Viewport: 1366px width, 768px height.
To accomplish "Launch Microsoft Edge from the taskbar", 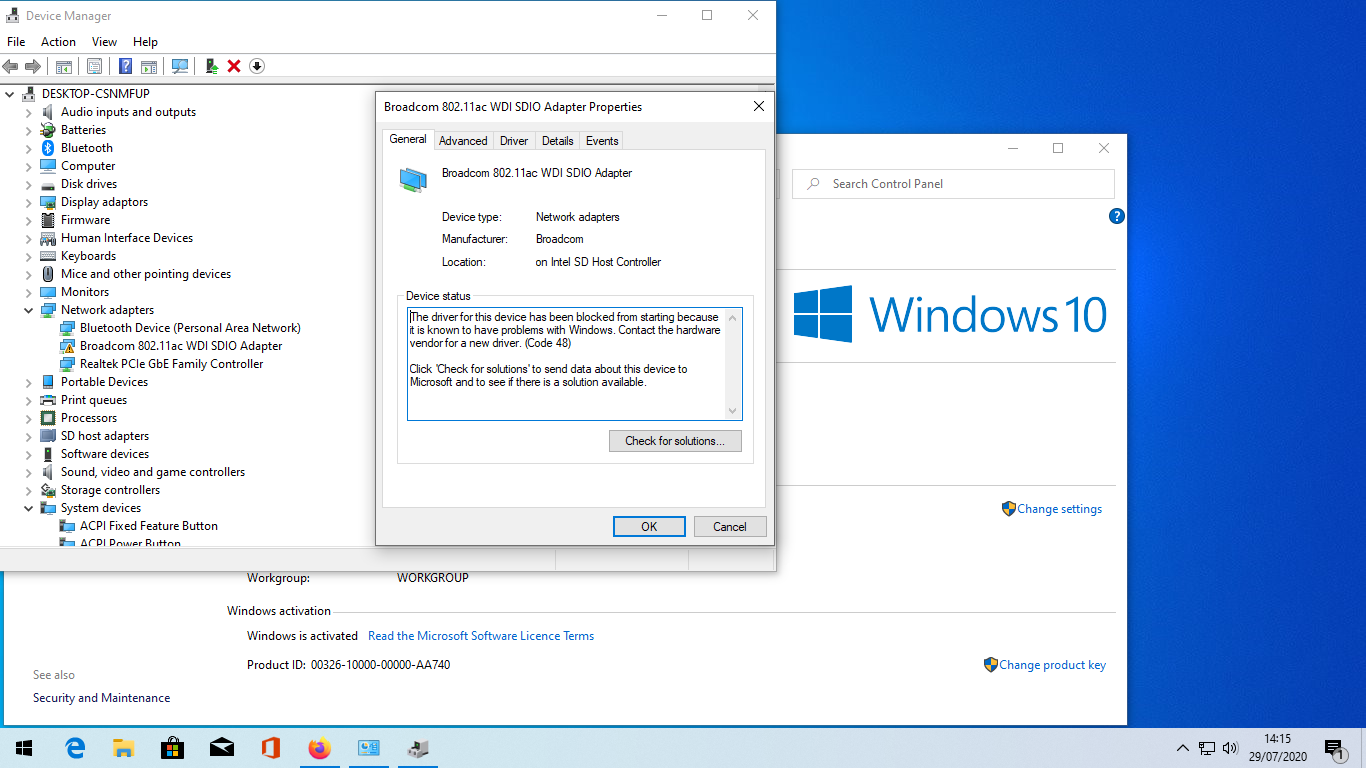I will tap(75, 748).
